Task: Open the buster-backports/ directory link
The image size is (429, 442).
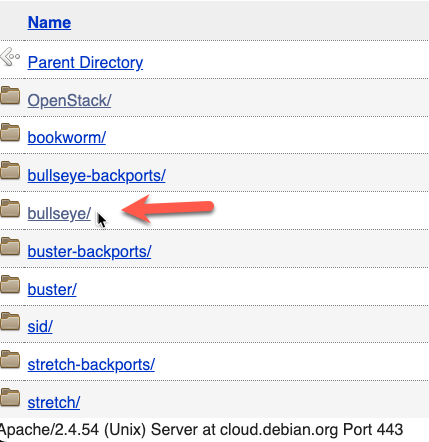Action: point(89,252)
